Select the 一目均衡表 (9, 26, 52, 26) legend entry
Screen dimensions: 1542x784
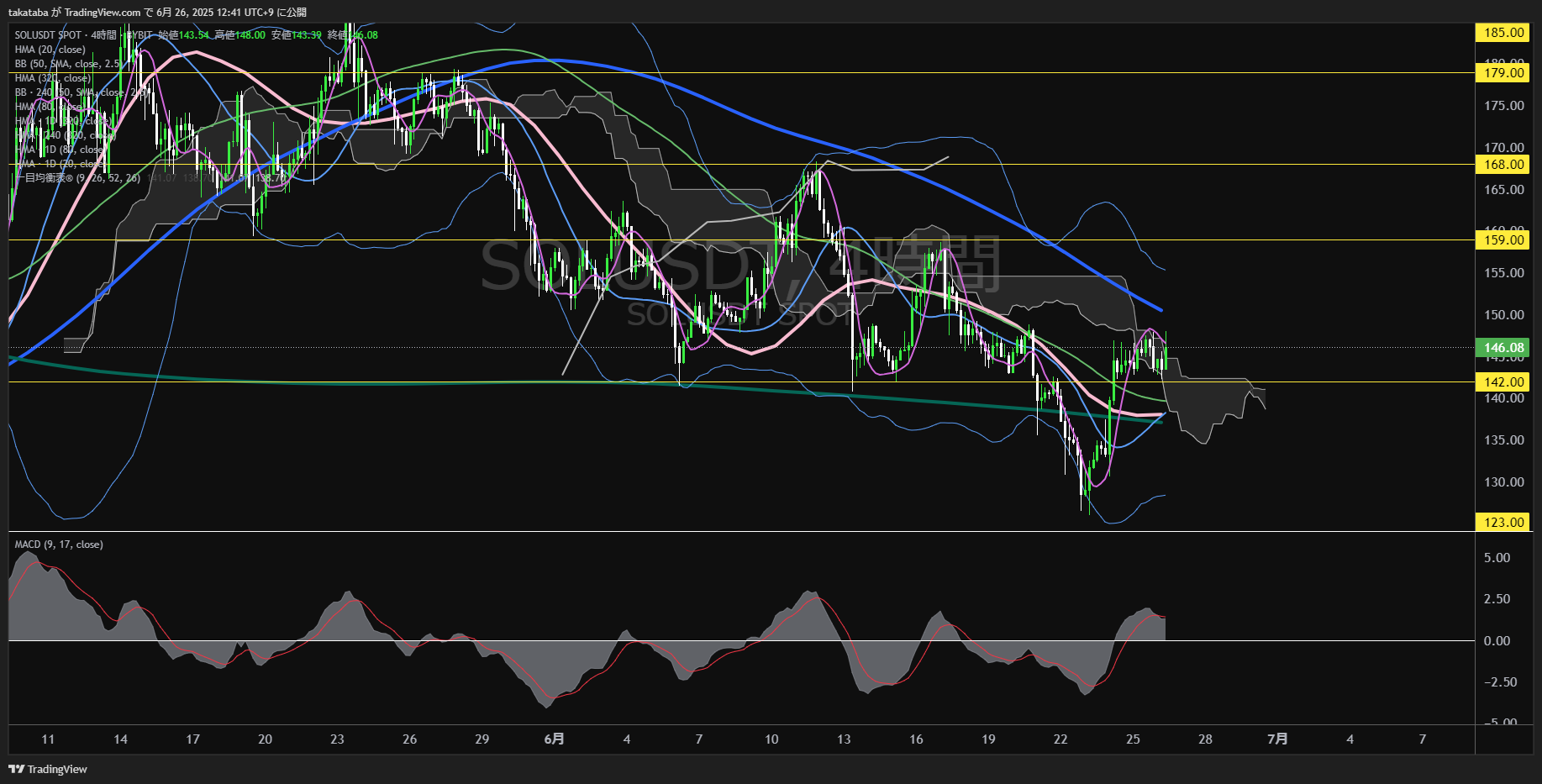(77, 178)
